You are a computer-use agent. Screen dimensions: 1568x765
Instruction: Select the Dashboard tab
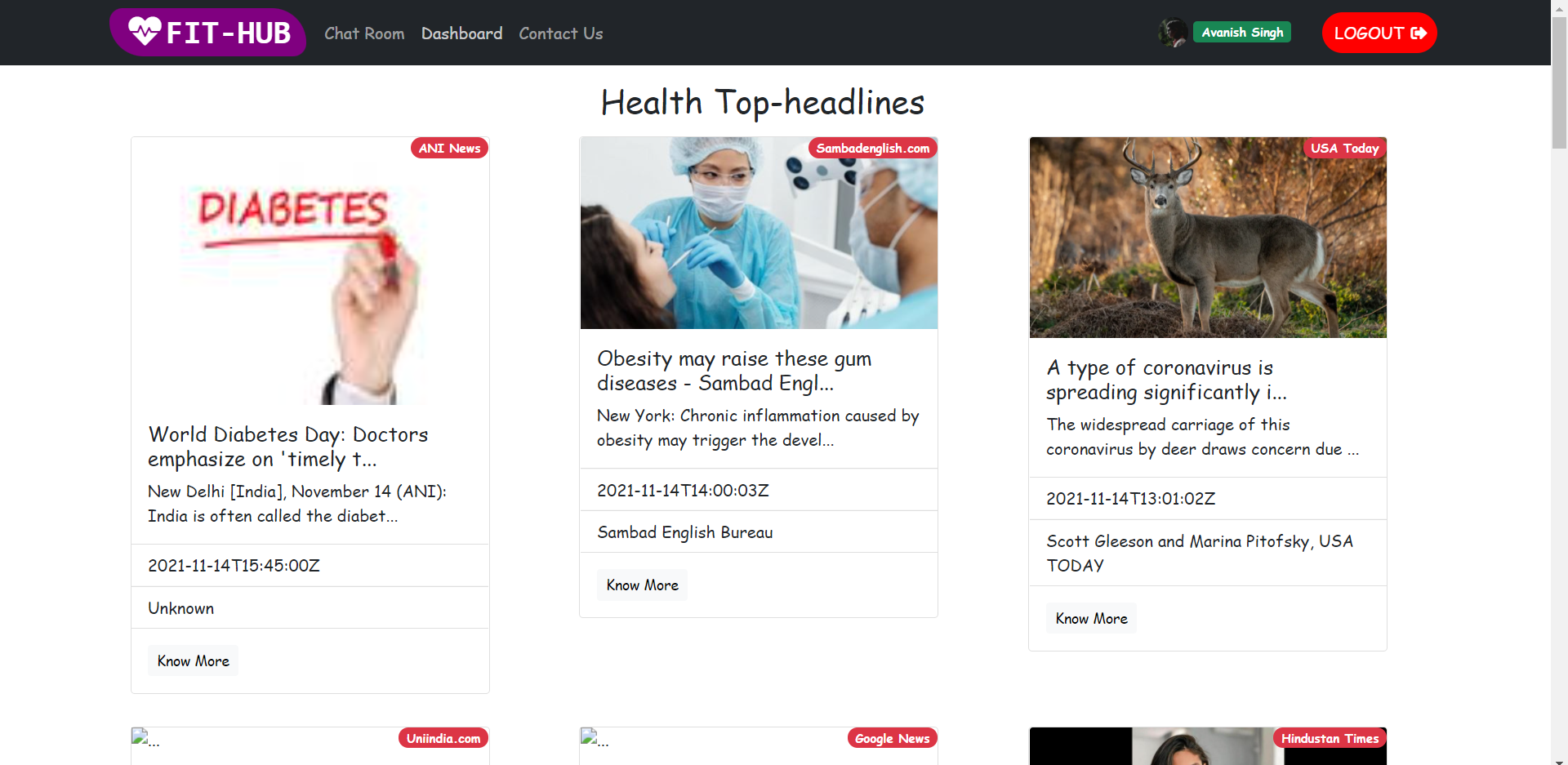[461, 33]
